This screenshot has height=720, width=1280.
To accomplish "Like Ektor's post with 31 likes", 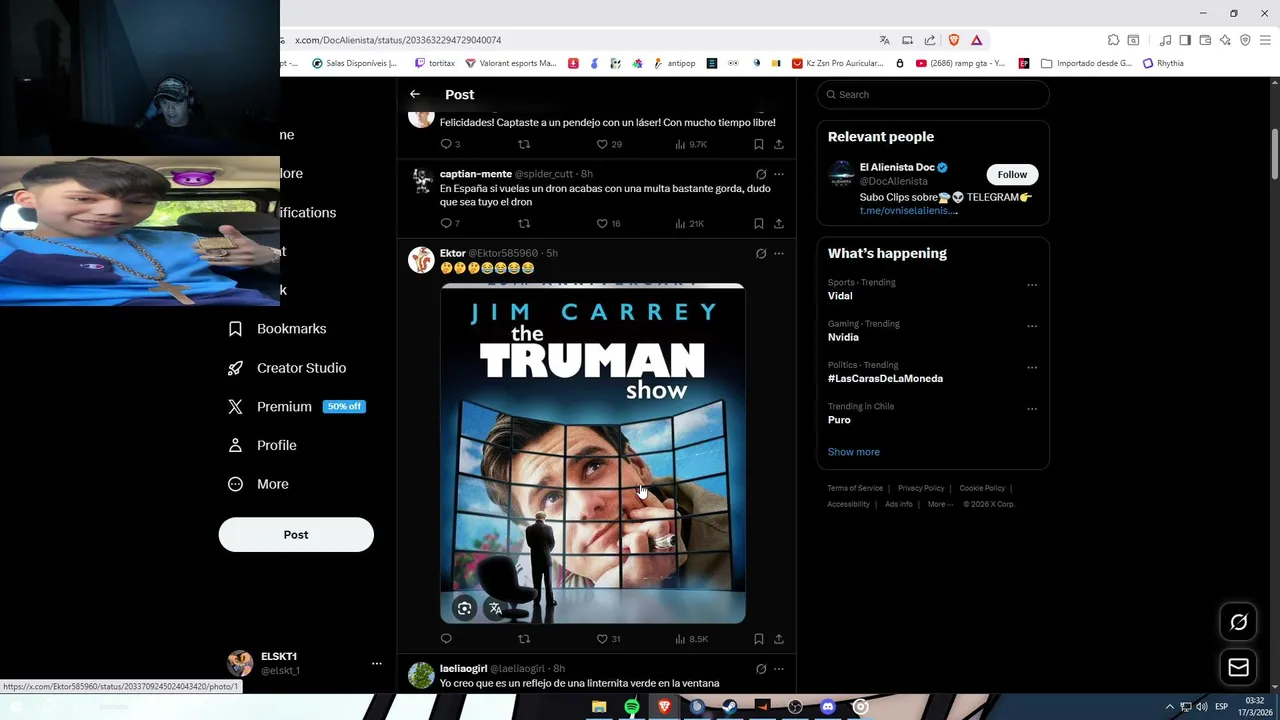I will (x=609, y=639).
